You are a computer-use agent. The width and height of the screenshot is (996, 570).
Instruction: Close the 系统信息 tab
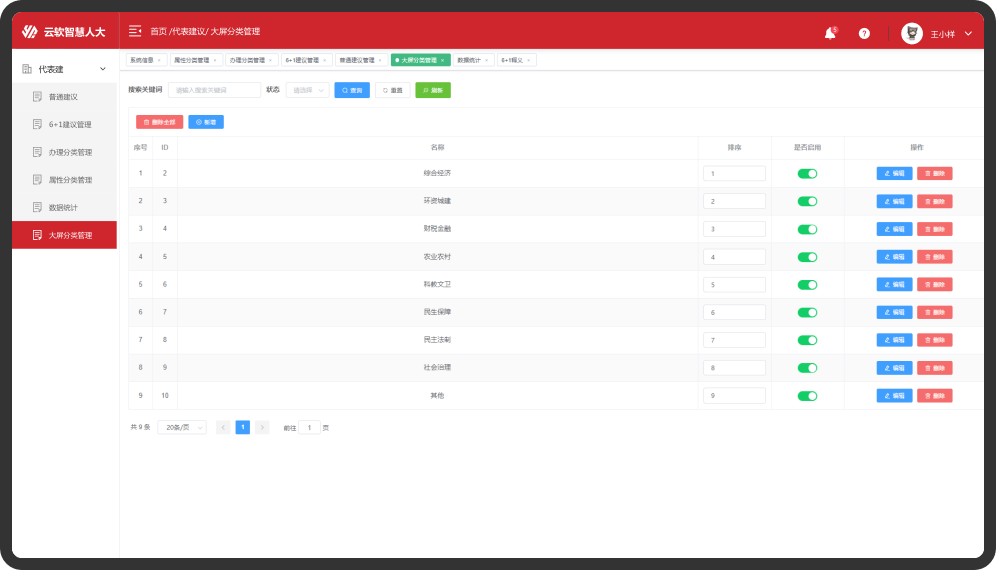coord(159,60)
